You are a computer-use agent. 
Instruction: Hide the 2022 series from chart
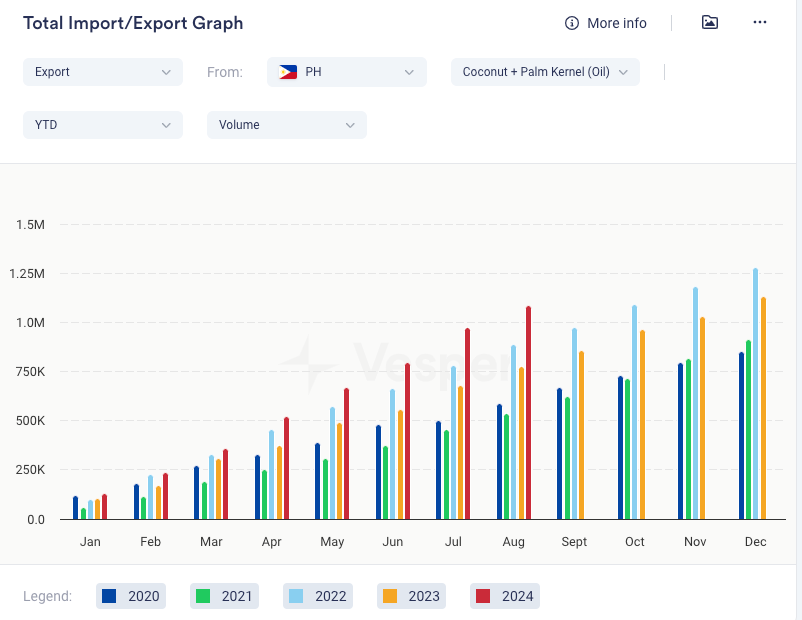coord(317,596)
